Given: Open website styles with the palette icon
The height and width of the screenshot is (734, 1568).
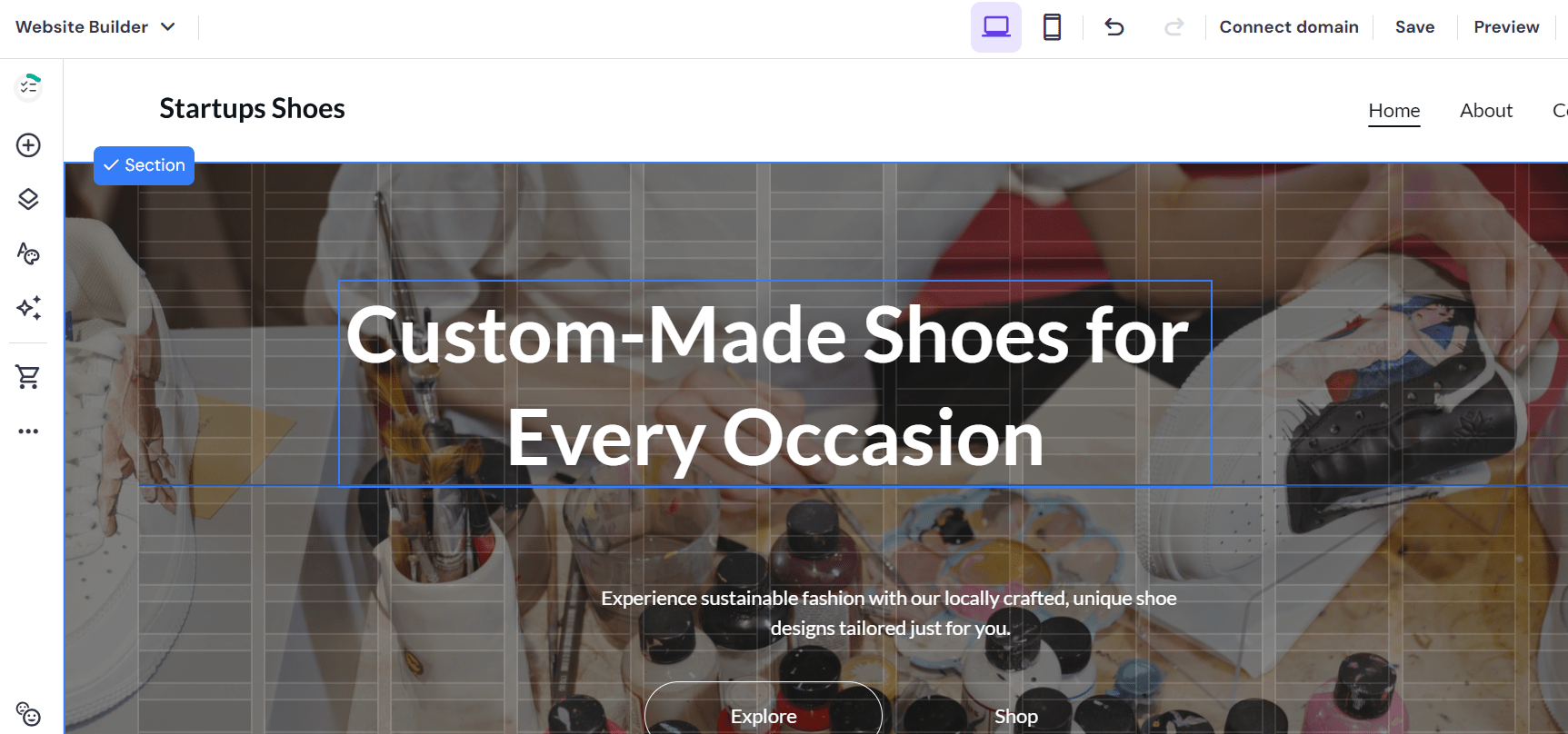Looking at the screenshot, I should coord(28,253).
